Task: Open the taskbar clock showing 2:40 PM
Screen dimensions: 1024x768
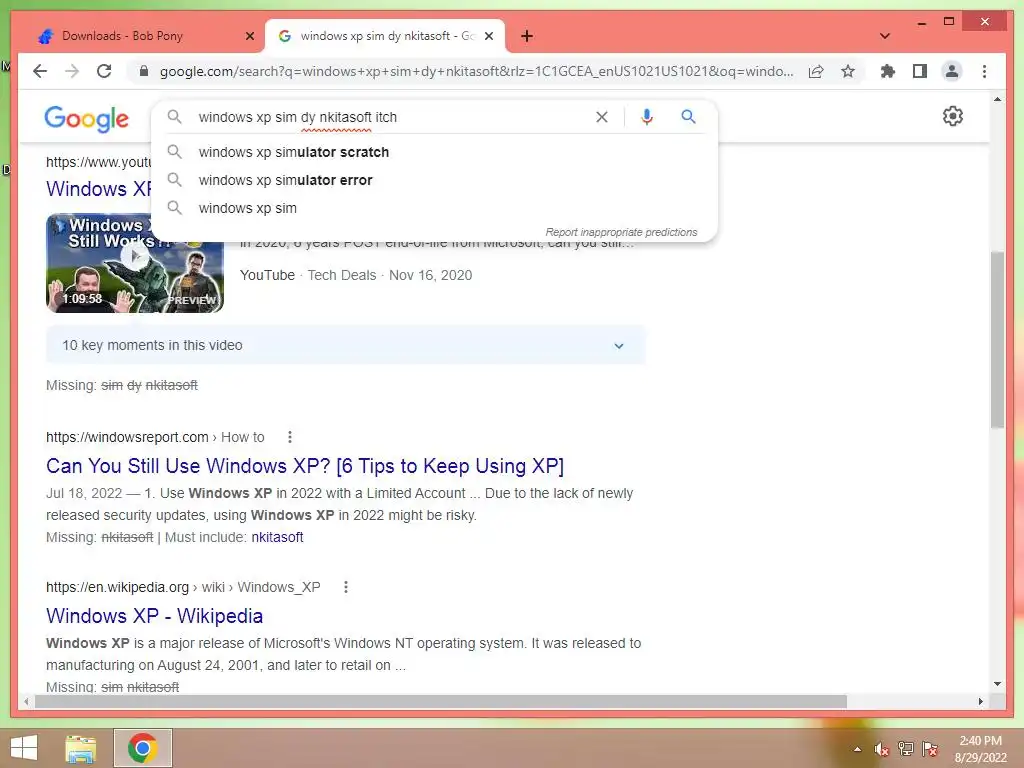Action: tap(980, 749)
